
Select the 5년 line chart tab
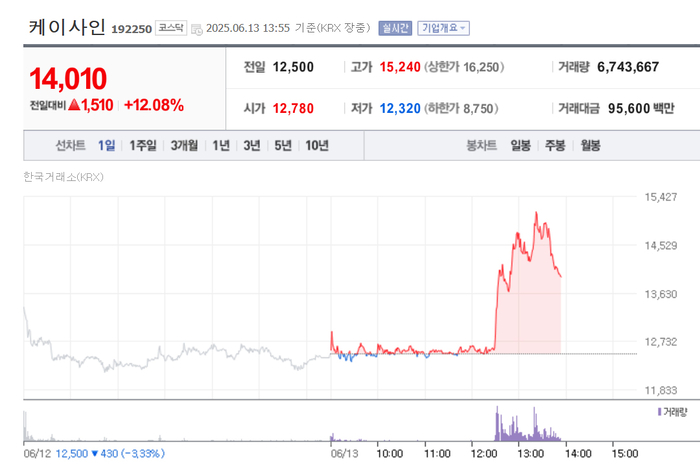point(283,145)
